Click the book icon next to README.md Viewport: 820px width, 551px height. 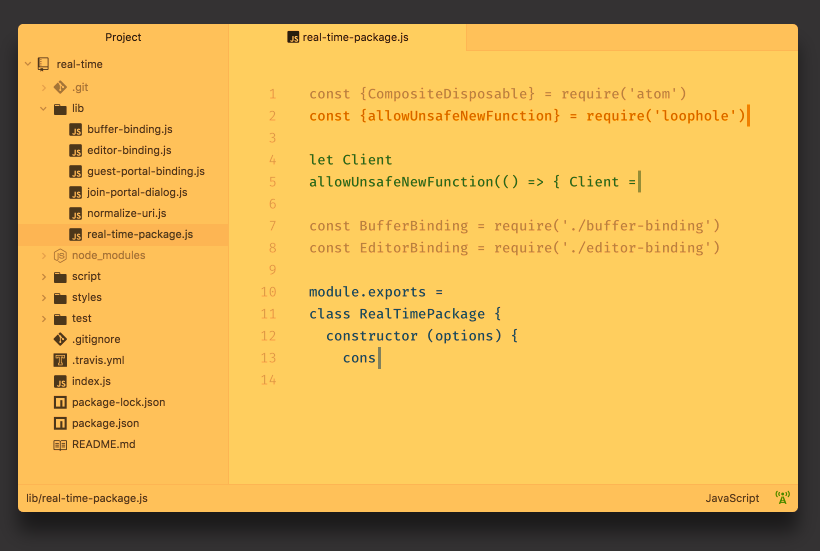[60, 444]
